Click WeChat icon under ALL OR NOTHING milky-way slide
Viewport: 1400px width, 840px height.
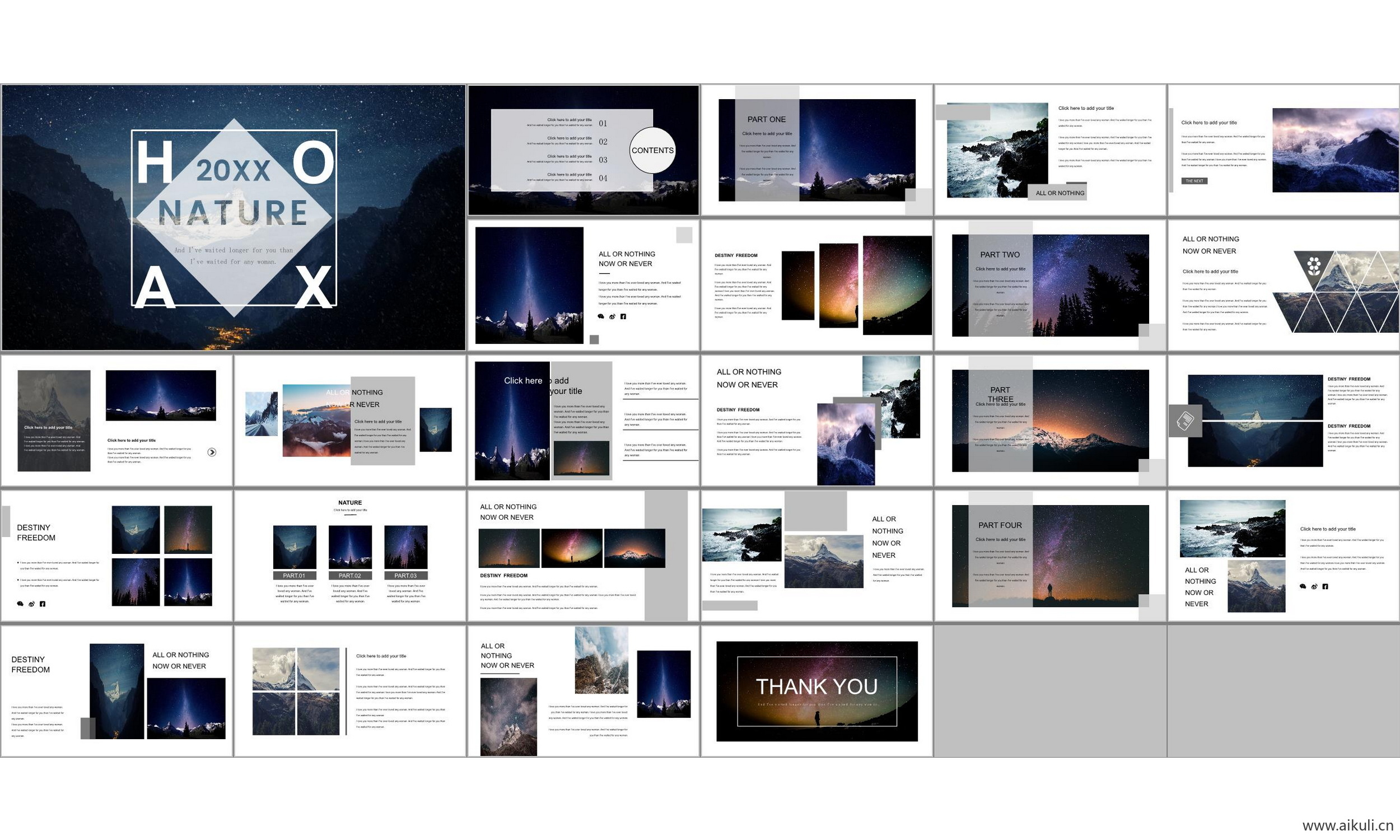pos(601,316)
